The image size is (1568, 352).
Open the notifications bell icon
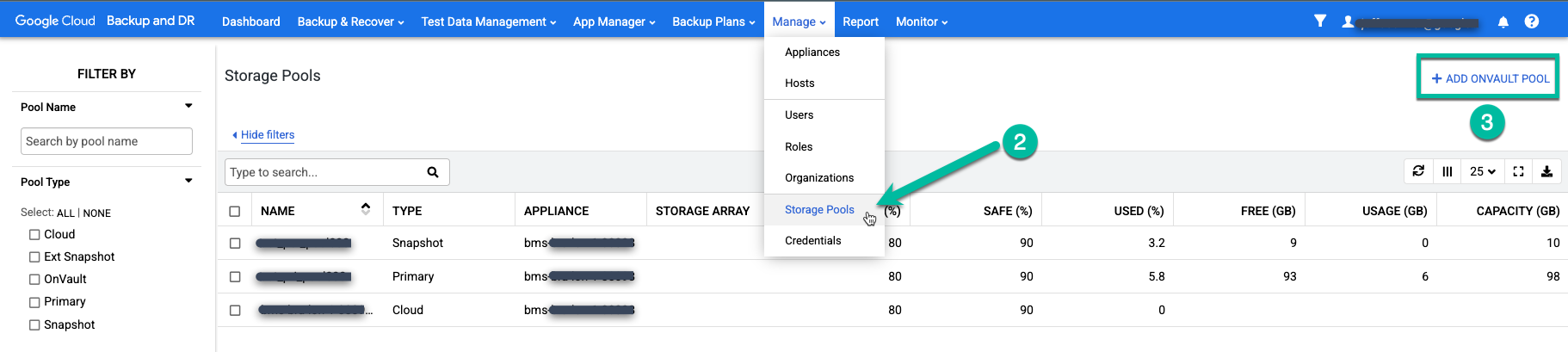click(x=1503, y=22)
